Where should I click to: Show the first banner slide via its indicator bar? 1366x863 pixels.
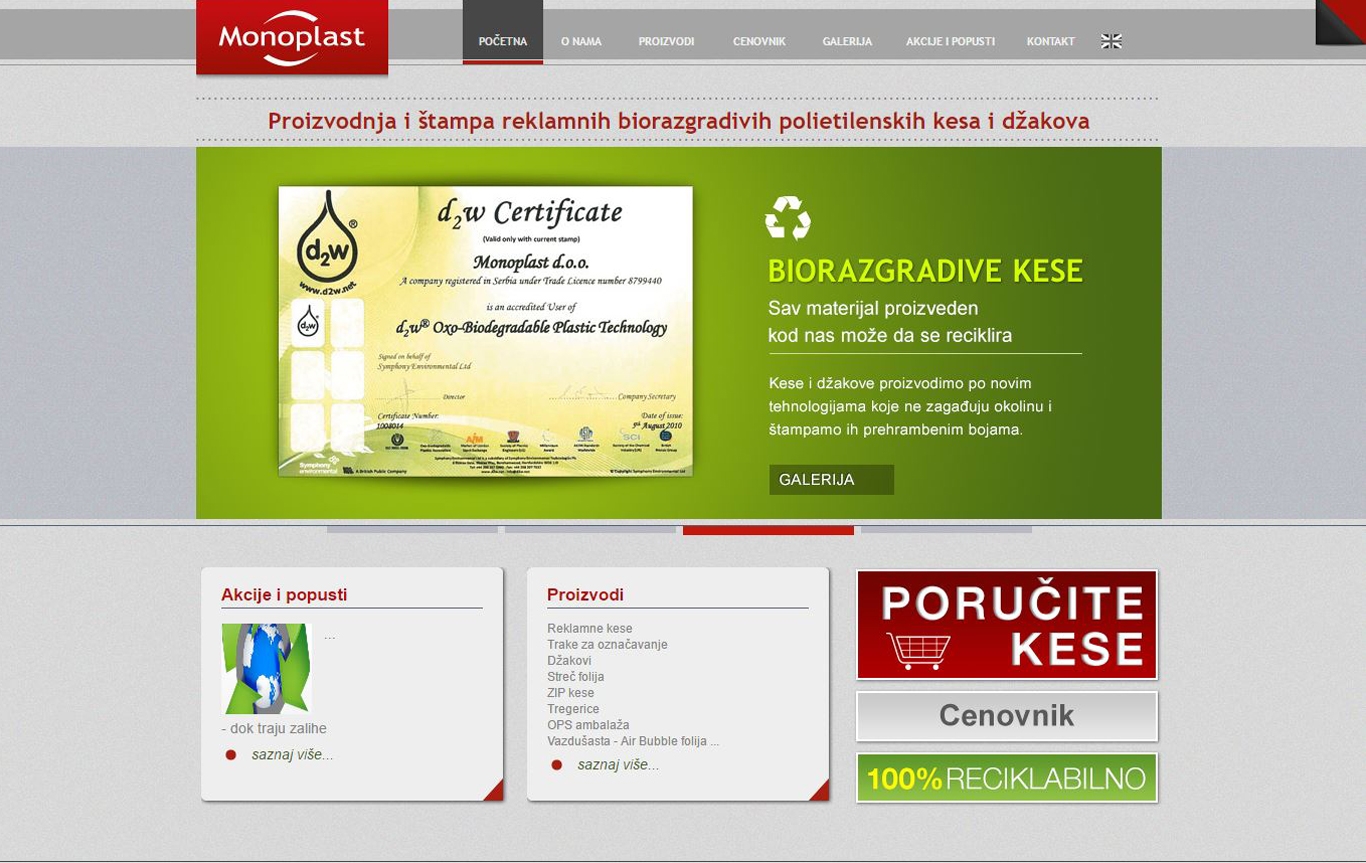tap(412, 530)
